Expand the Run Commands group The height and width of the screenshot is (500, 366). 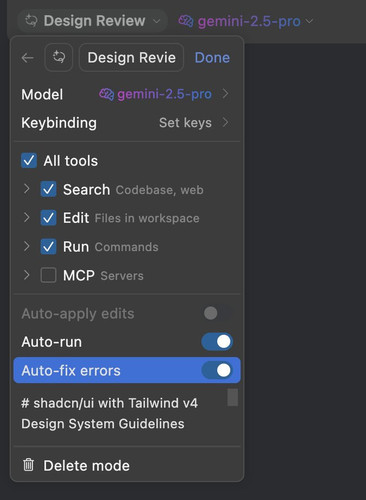(27, 246)
